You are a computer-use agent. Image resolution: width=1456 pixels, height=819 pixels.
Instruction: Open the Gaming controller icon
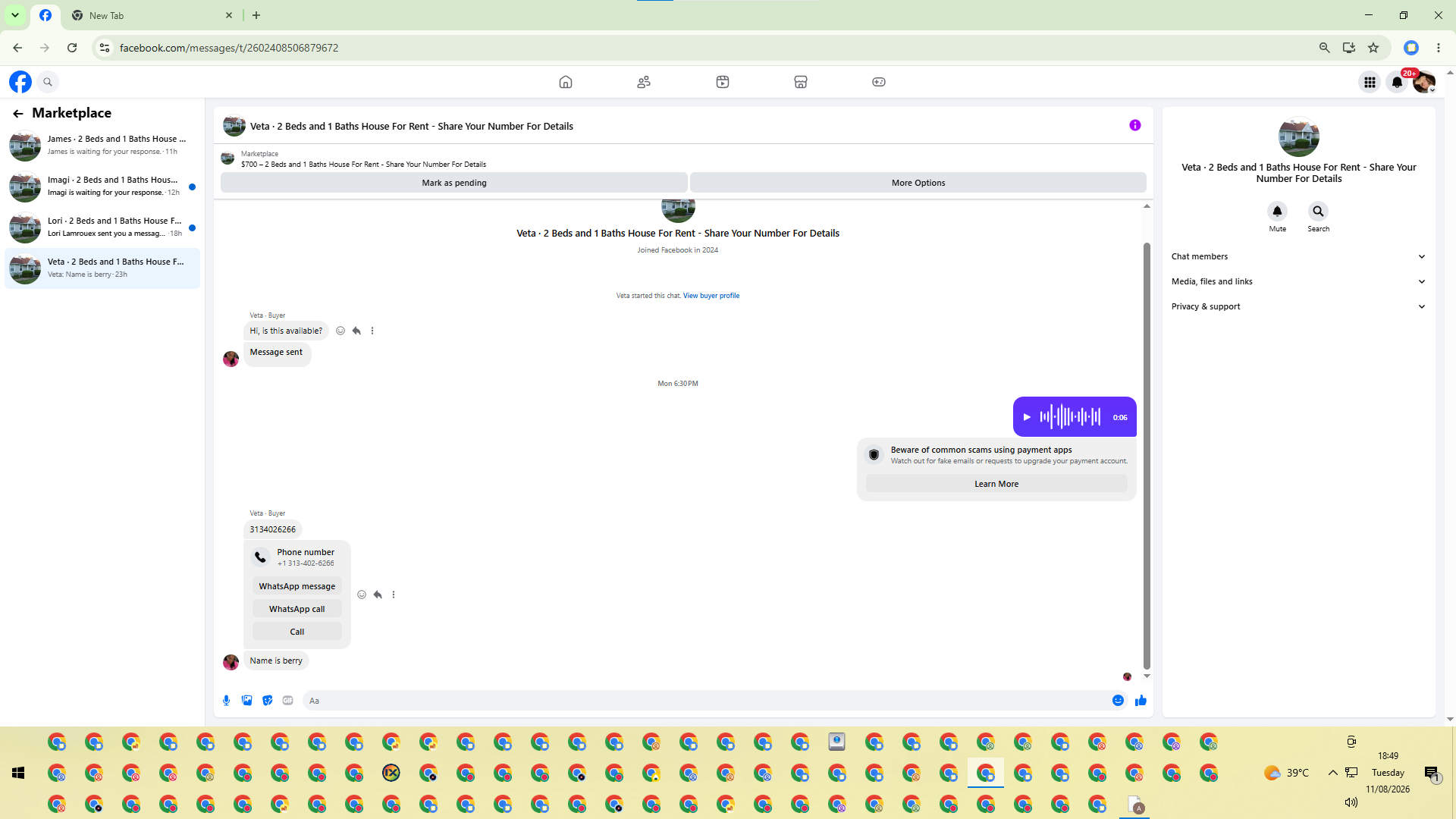pyautogui.click(x=879, y=82)
